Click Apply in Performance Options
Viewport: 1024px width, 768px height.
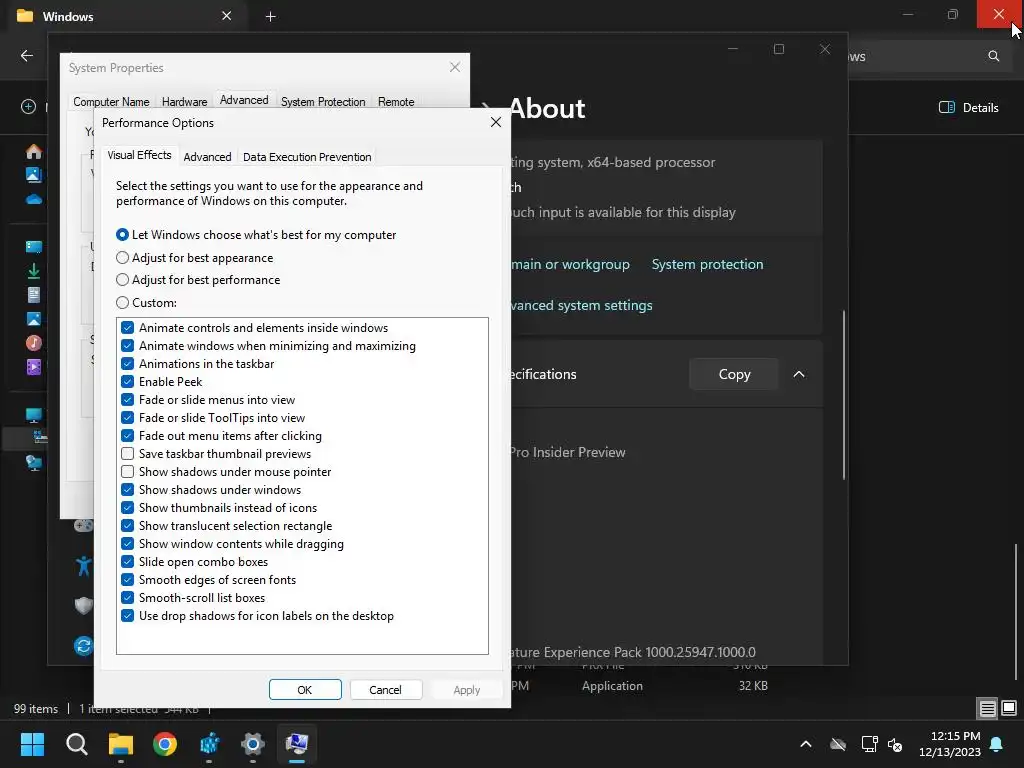point(466,690)
